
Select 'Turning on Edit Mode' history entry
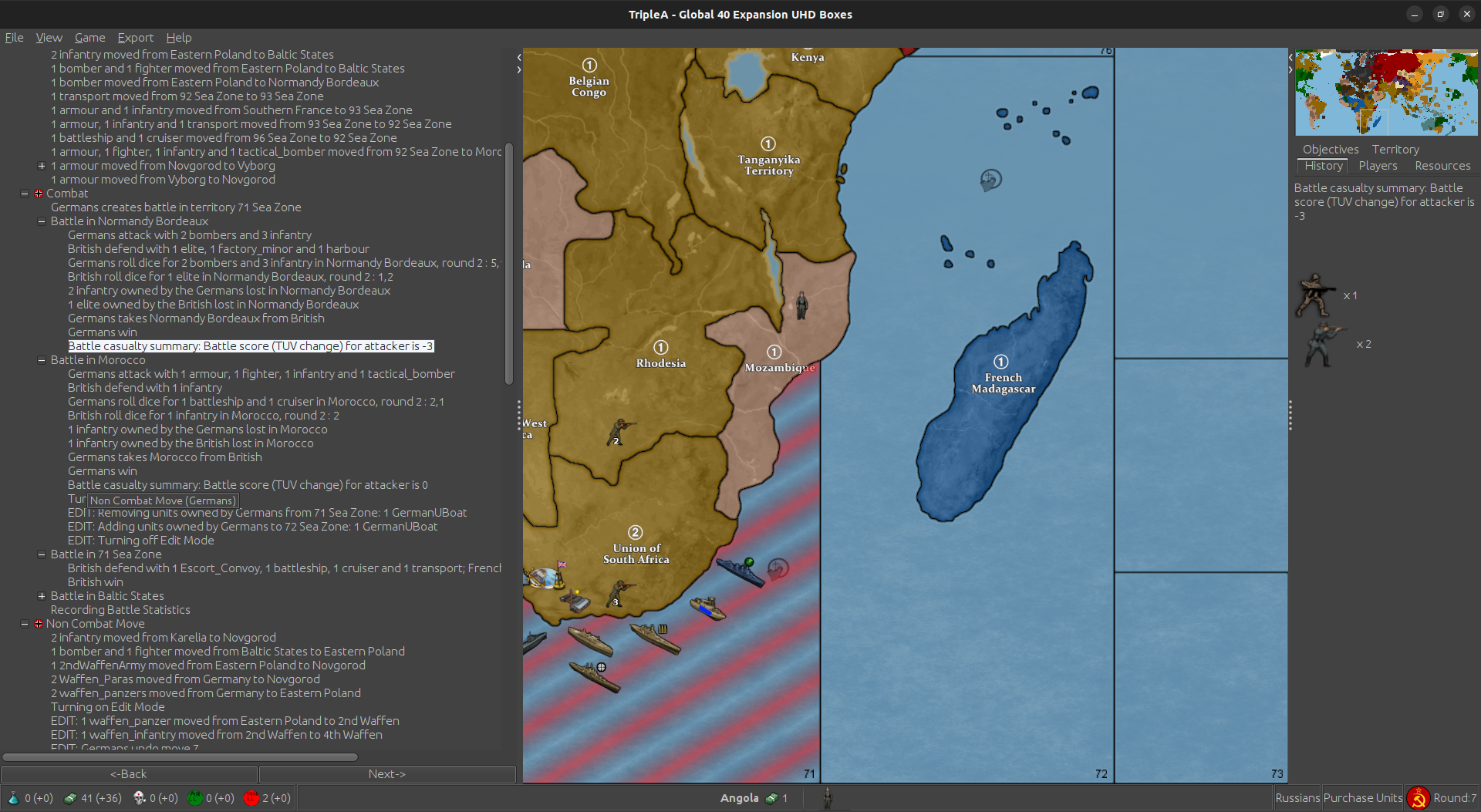[x=107, y=707]
